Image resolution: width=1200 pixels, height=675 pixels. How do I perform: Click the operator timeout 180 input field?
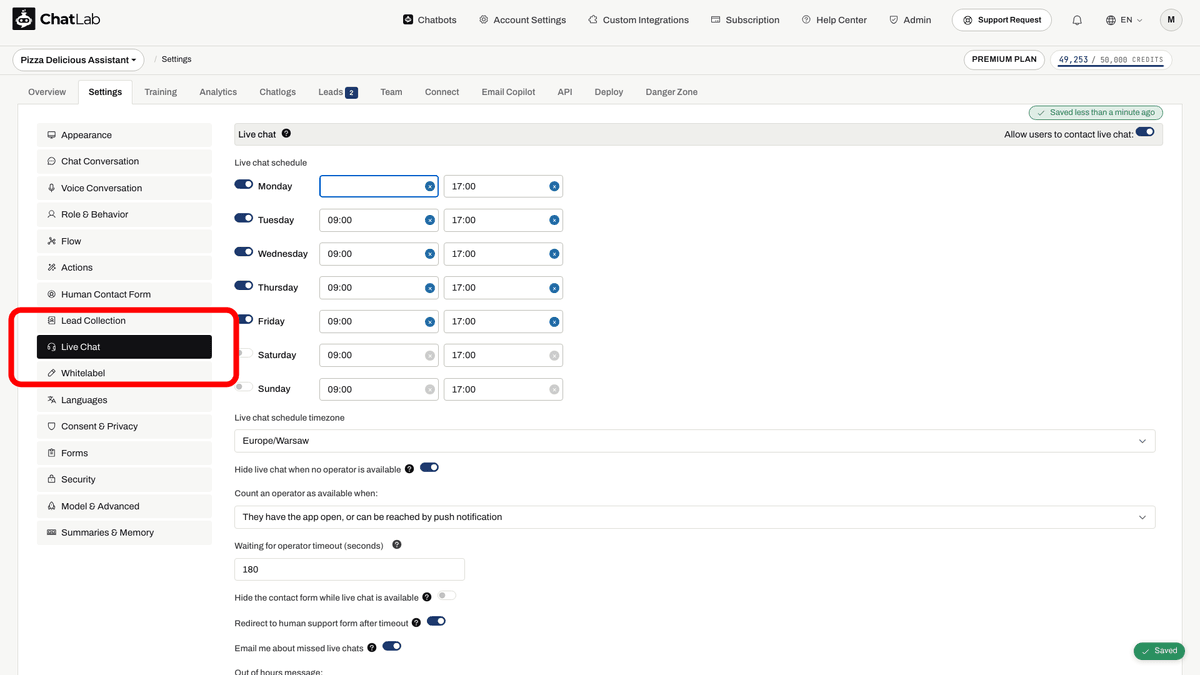(x=350, y=569)
